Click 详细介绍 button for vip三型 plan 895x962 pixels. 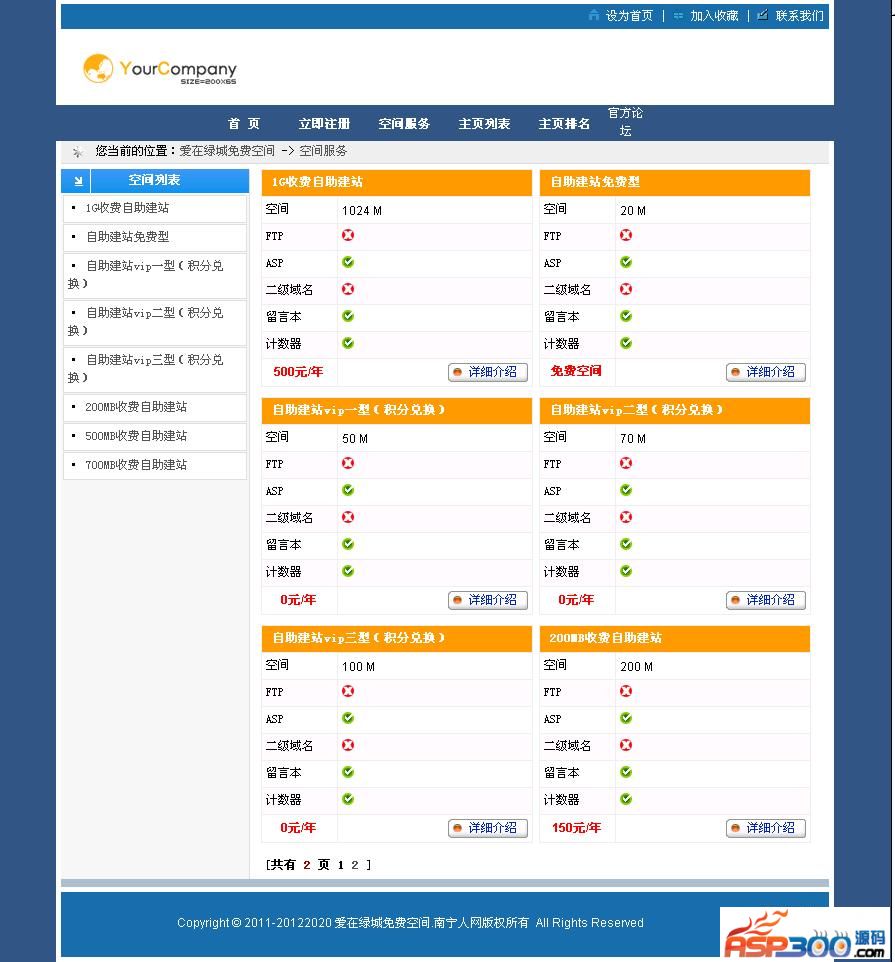pyautogui.click(x=488, y=828)
